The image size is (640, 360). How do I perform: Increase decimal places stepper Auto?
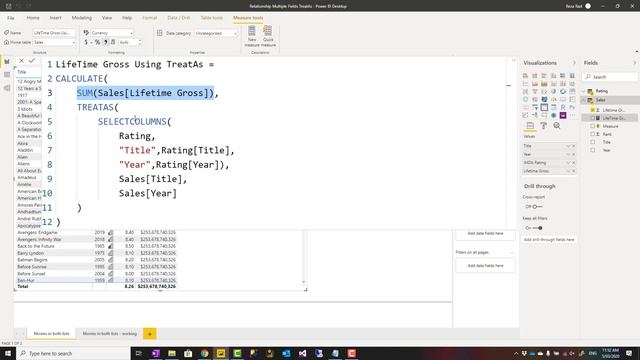tap(140, 40)
